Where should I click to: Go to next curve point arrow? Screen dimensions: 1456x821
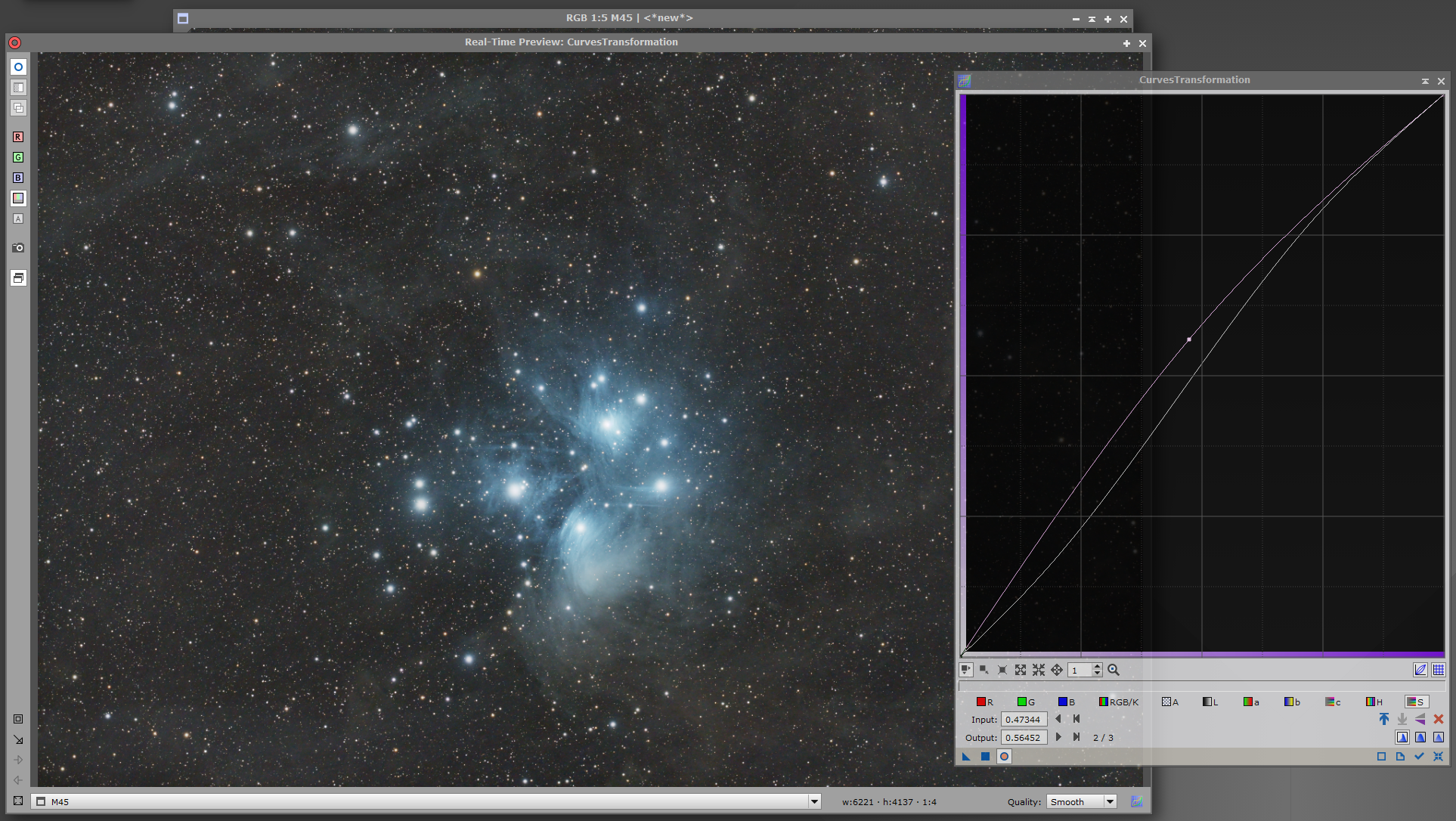coord(1058,737)
